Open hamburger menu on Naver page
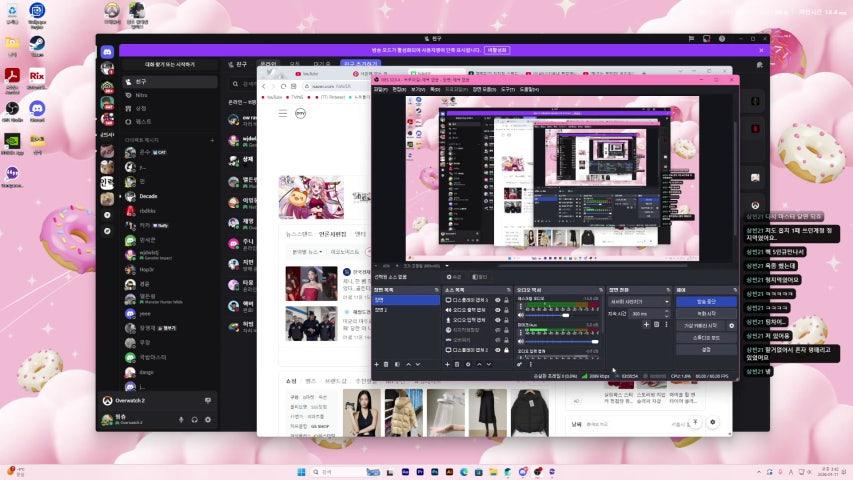 282,113
